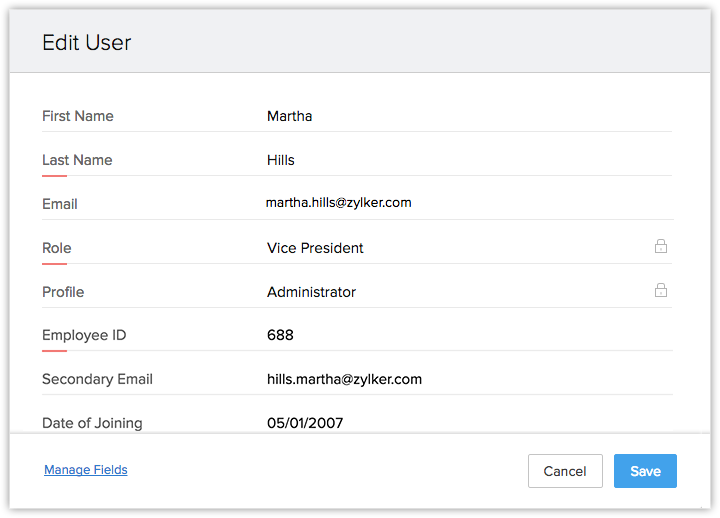This screenshot has width=720, height=518.
Task: Click the Edit User dialog title
Action: [x=87, y=43]
